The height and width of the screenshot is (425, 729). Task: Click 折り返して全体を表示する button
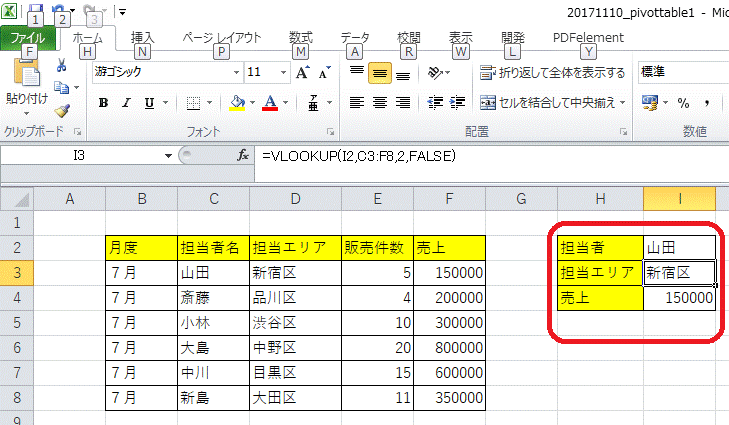pyautogui.click(x=553, y=73)
